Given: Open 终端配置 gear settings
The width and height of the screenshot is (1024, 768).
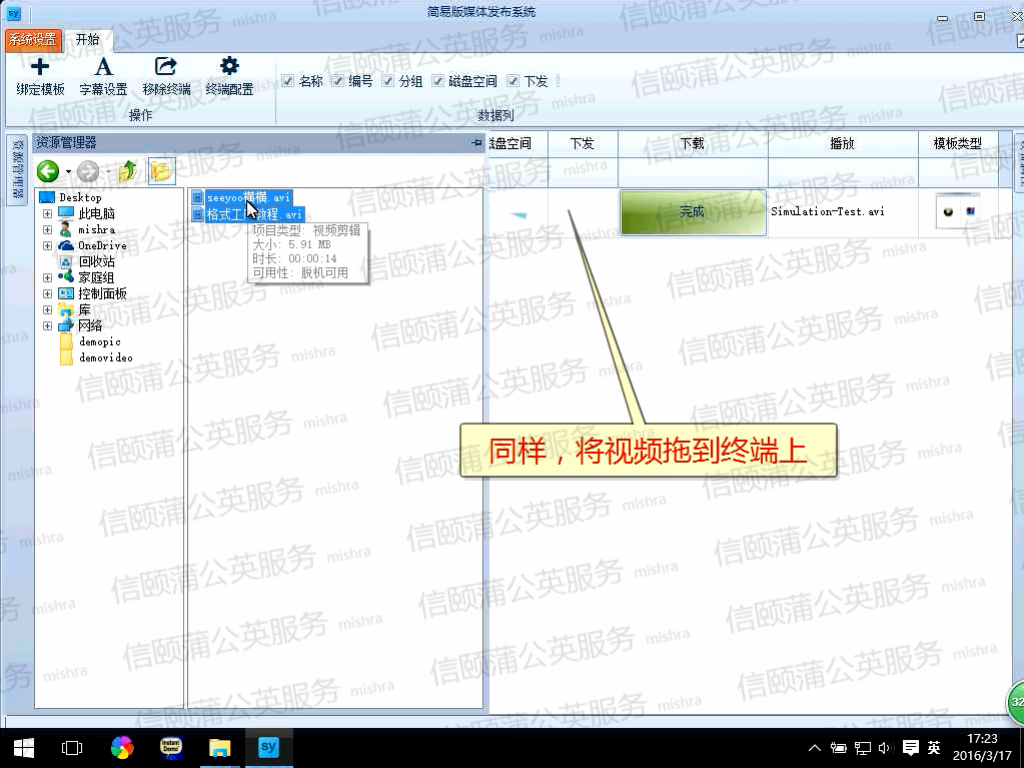Looking at the screenshot, I should (x=229, y=68).
